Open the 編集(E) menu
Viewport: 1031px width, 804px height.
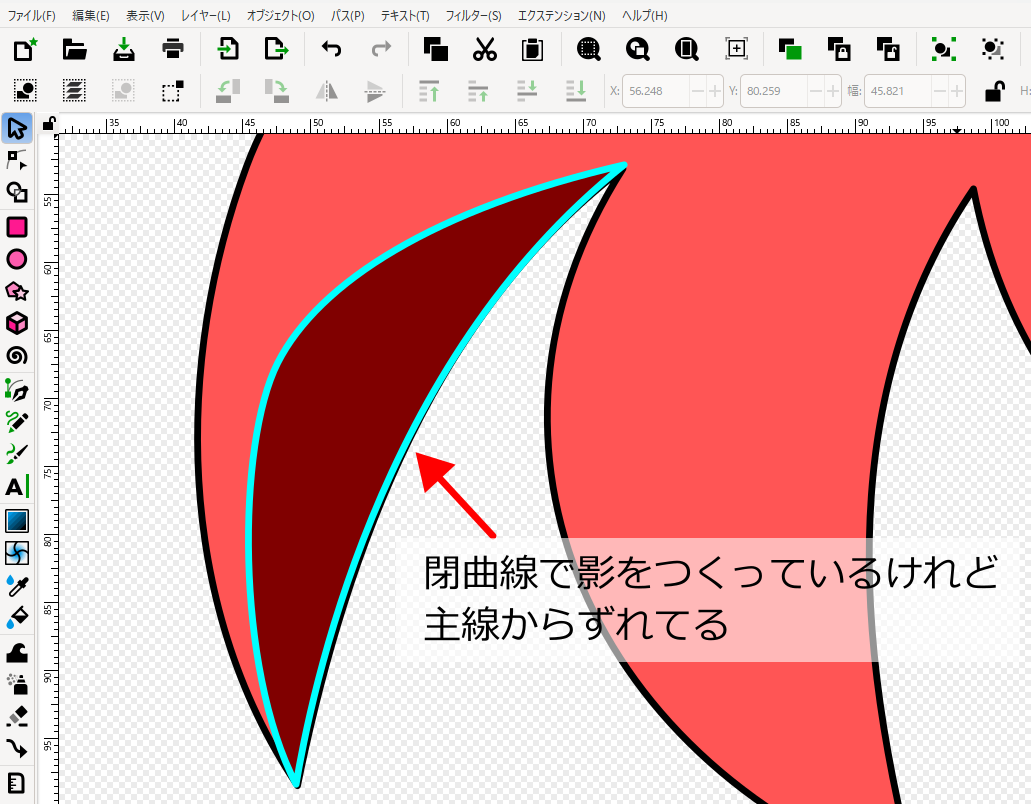click(x=91, y=15)
